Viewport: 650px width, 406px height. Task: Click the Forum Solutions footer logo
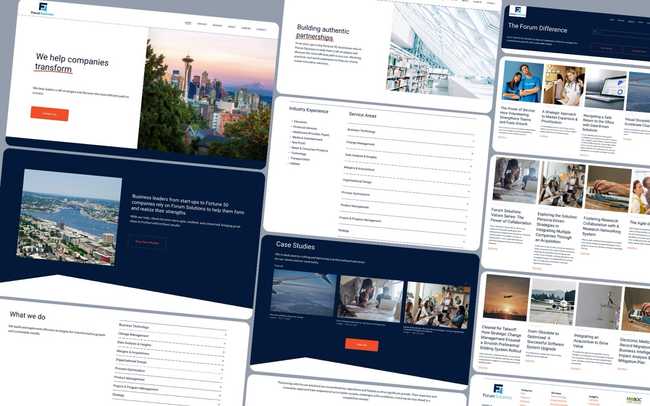click(498, 392)
